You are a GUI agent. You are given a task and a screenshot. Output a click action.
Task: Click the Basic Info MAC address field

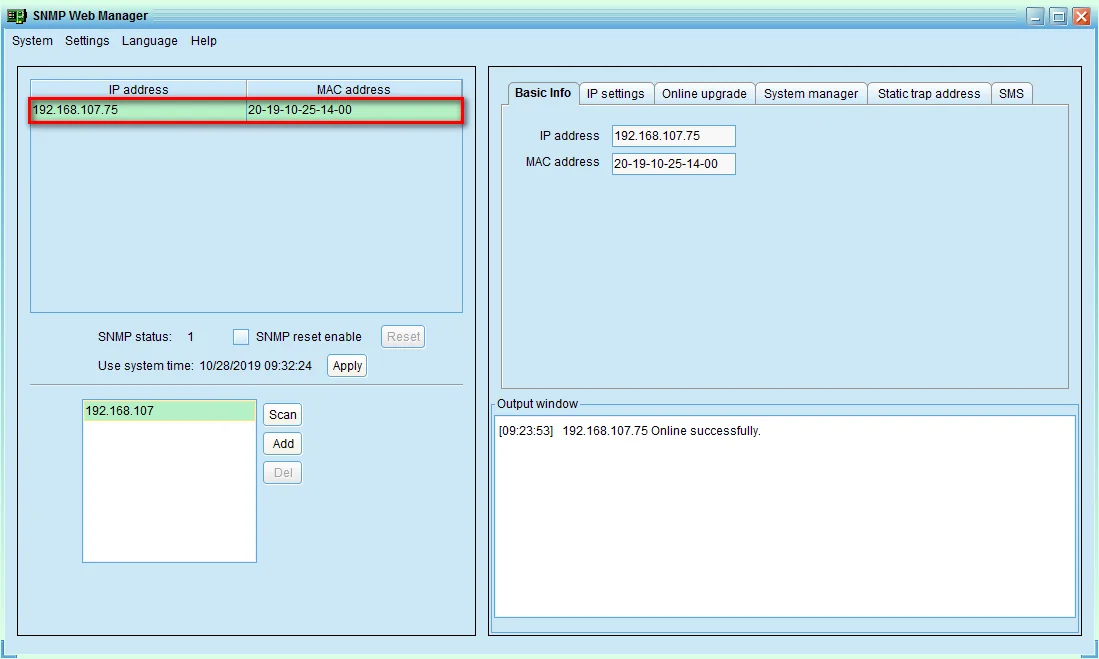coord(674,163)
